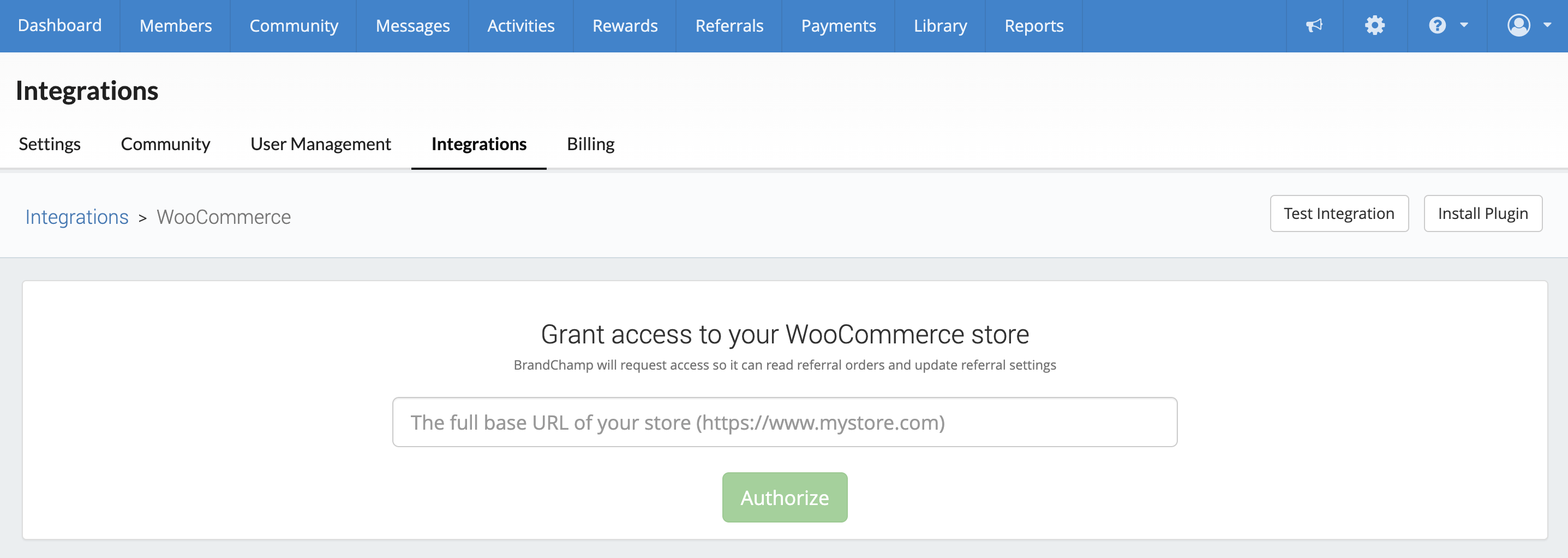Follow the Integrations breadcrumb link

[x=77, y=217]
